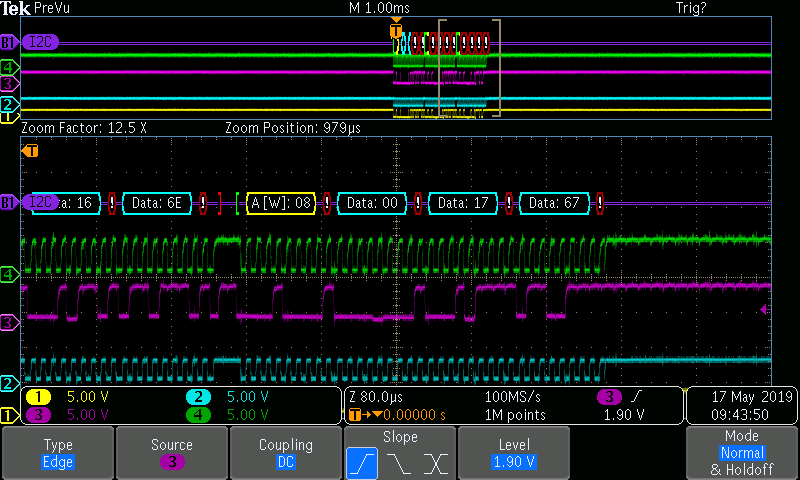Click the yellow channel 1 readout badge
This screenshot has width=800, height=480.
click(x=38, y=397)
